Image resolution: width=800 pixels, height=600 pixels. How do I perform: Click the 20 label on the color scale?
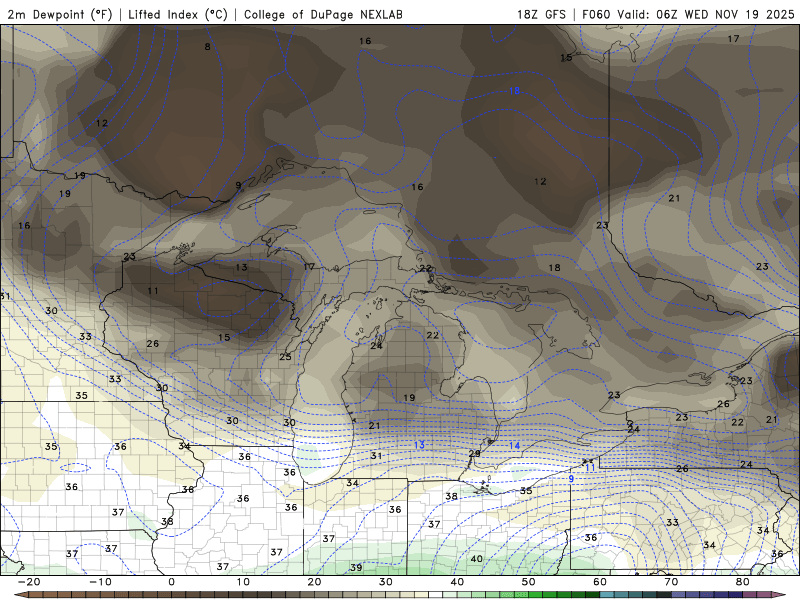[314, 582]
